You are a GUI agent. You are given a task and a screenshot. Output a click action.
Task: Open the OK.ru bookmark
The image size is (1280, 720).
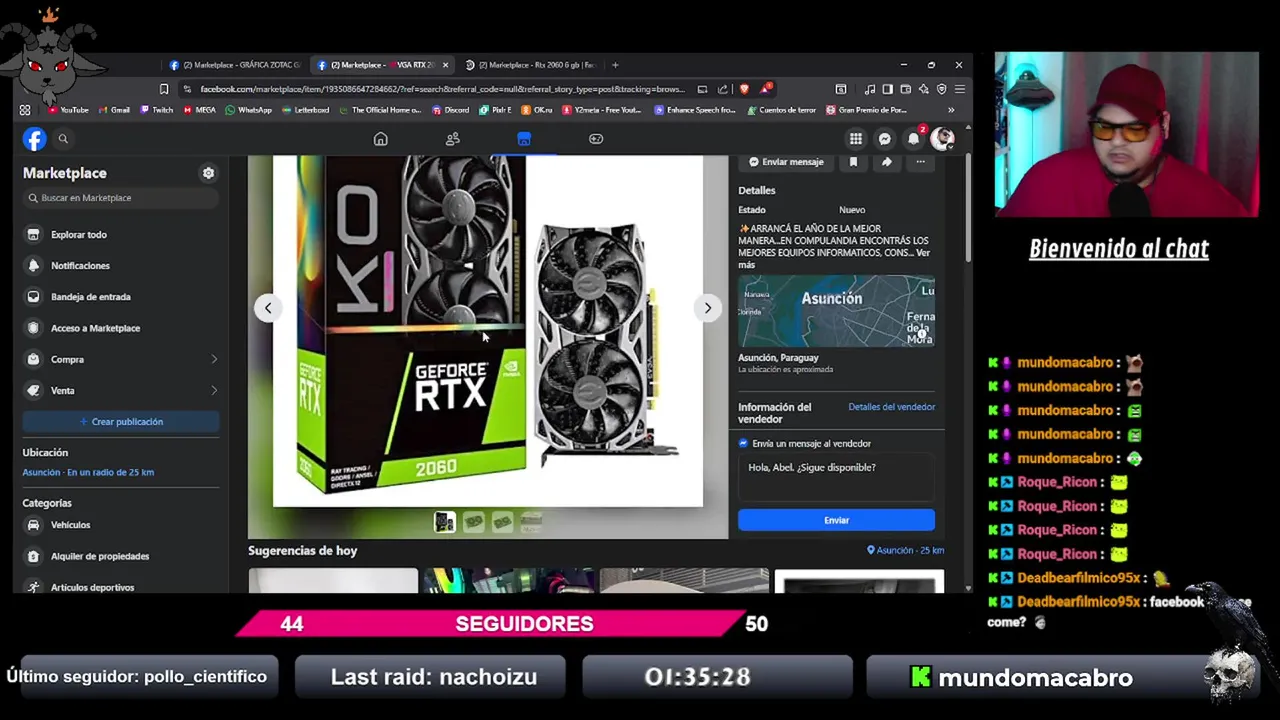[537, 110]
